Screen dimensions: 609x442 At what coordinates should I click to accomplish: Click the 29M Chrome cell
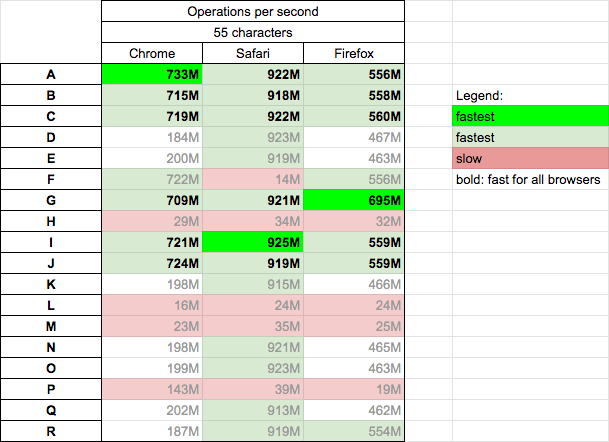[152, 221]
